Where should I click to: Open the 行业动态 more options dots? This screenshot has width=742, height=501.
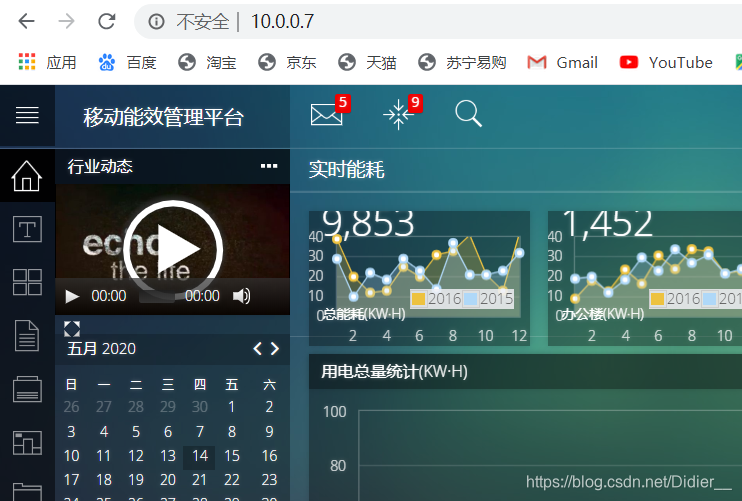point(269,166)
